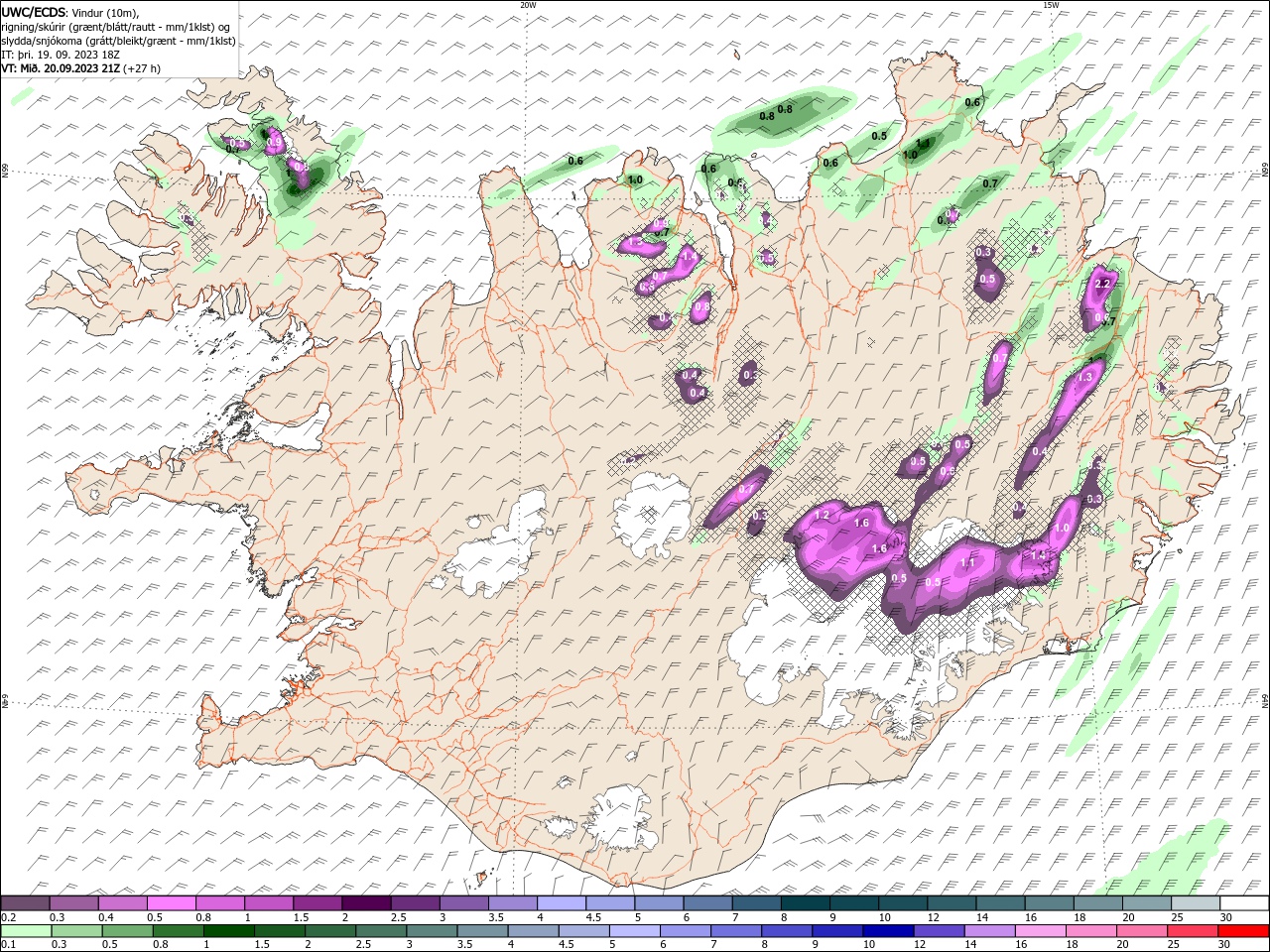The height and width of the screenshot is (952, 1270).
Task: Pick the 0.3–0.5 light green lower swatch
Action: [x=76, y=931]
